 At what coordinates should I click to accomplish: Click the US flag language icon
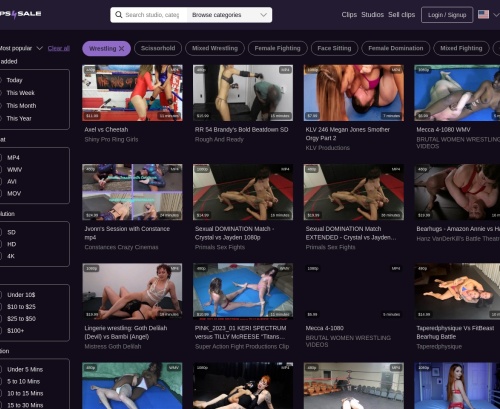[483, 14]
